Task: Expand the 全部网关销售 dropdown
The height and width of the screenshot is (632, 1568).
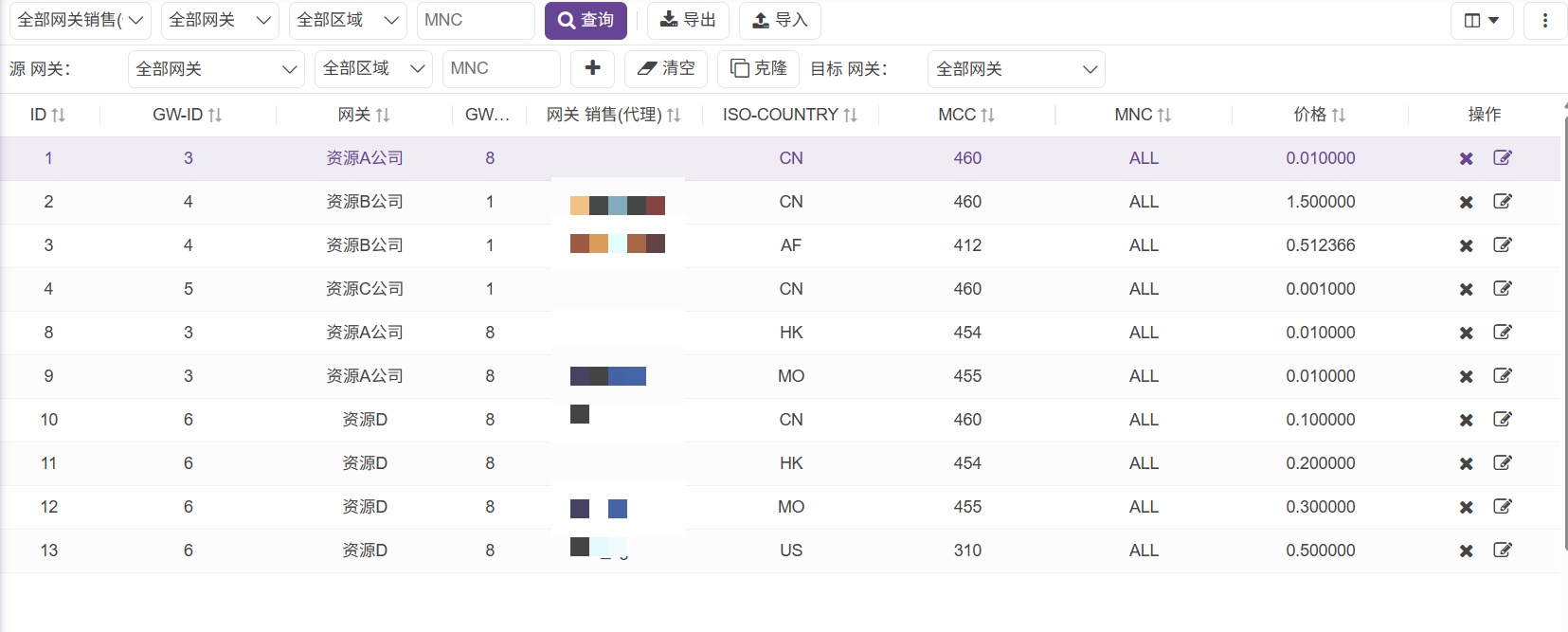Action: [x=81, y=20]
